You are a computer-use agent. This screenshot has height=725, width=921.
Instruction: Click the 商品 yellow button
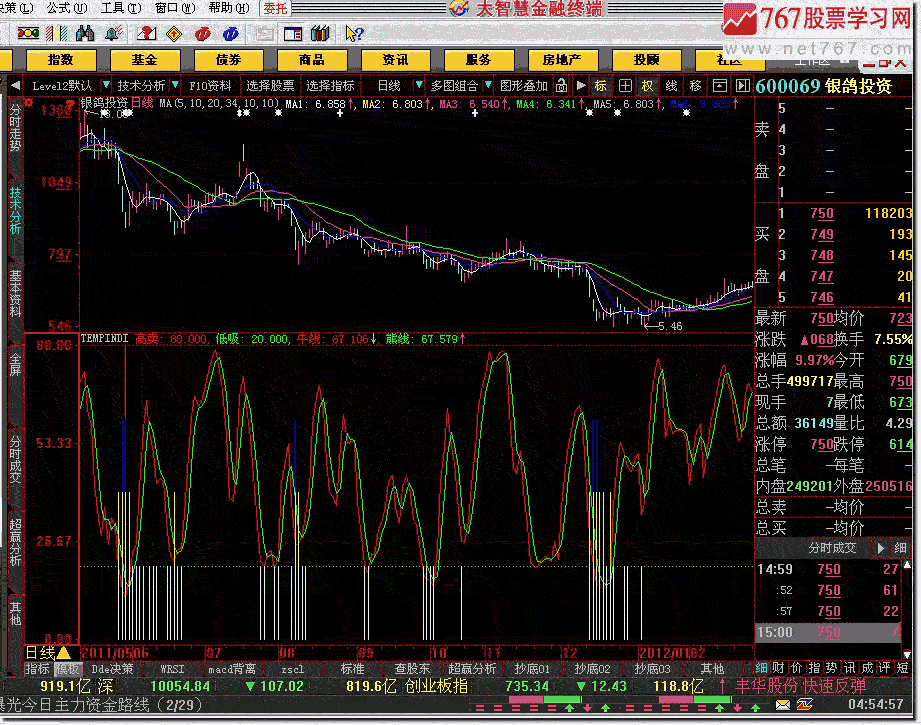pyautogui.click(x=312, y=60)
